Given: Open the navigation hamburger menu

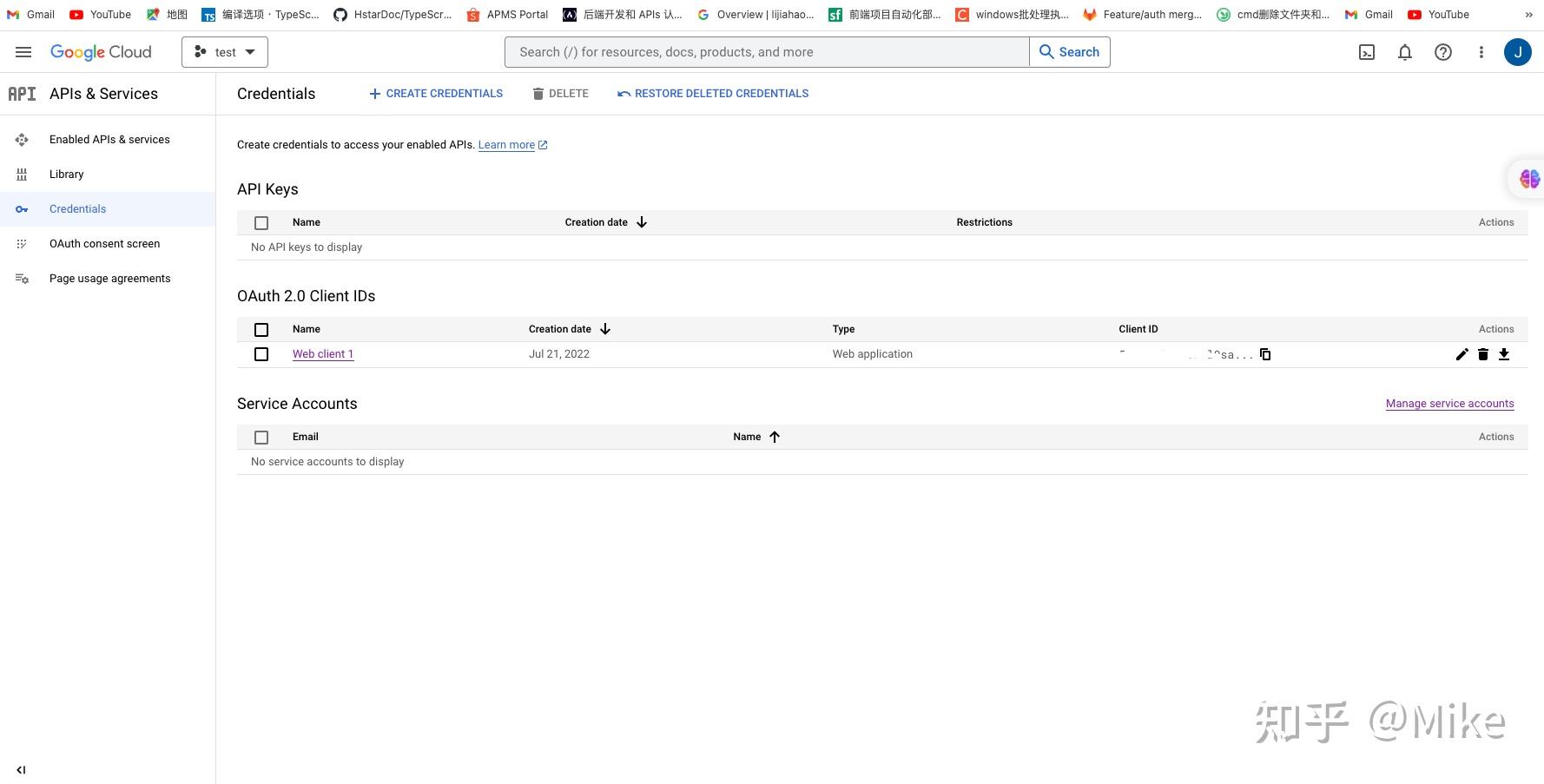Looking at the screenshot, I should [23, 51].
